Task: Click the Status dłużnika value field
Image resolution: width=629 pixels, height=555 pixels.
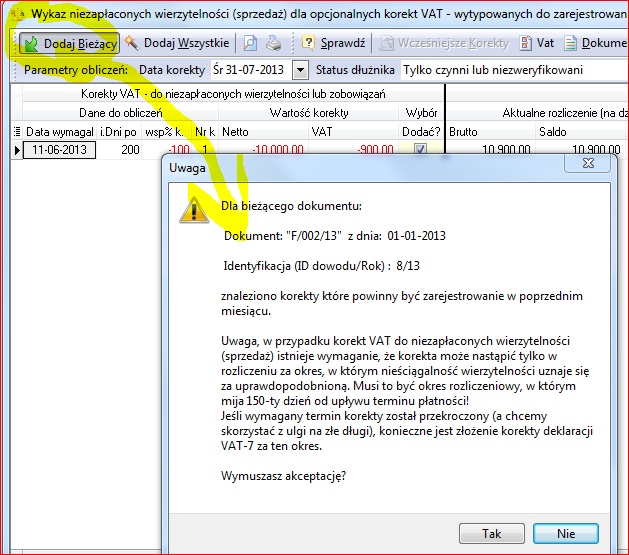Action: [x=513, y=70]
